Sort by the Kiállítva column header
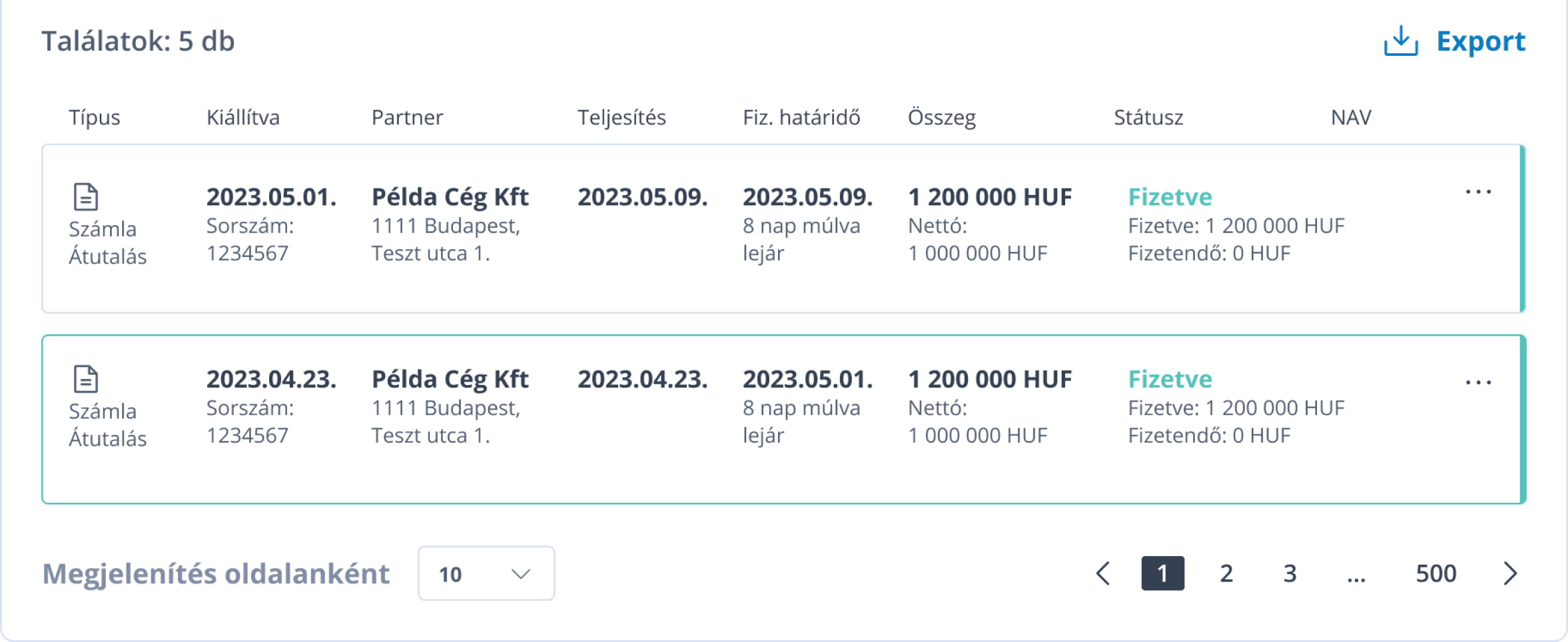The height and width of the screenshot is (642, 1568). point(243,117)
